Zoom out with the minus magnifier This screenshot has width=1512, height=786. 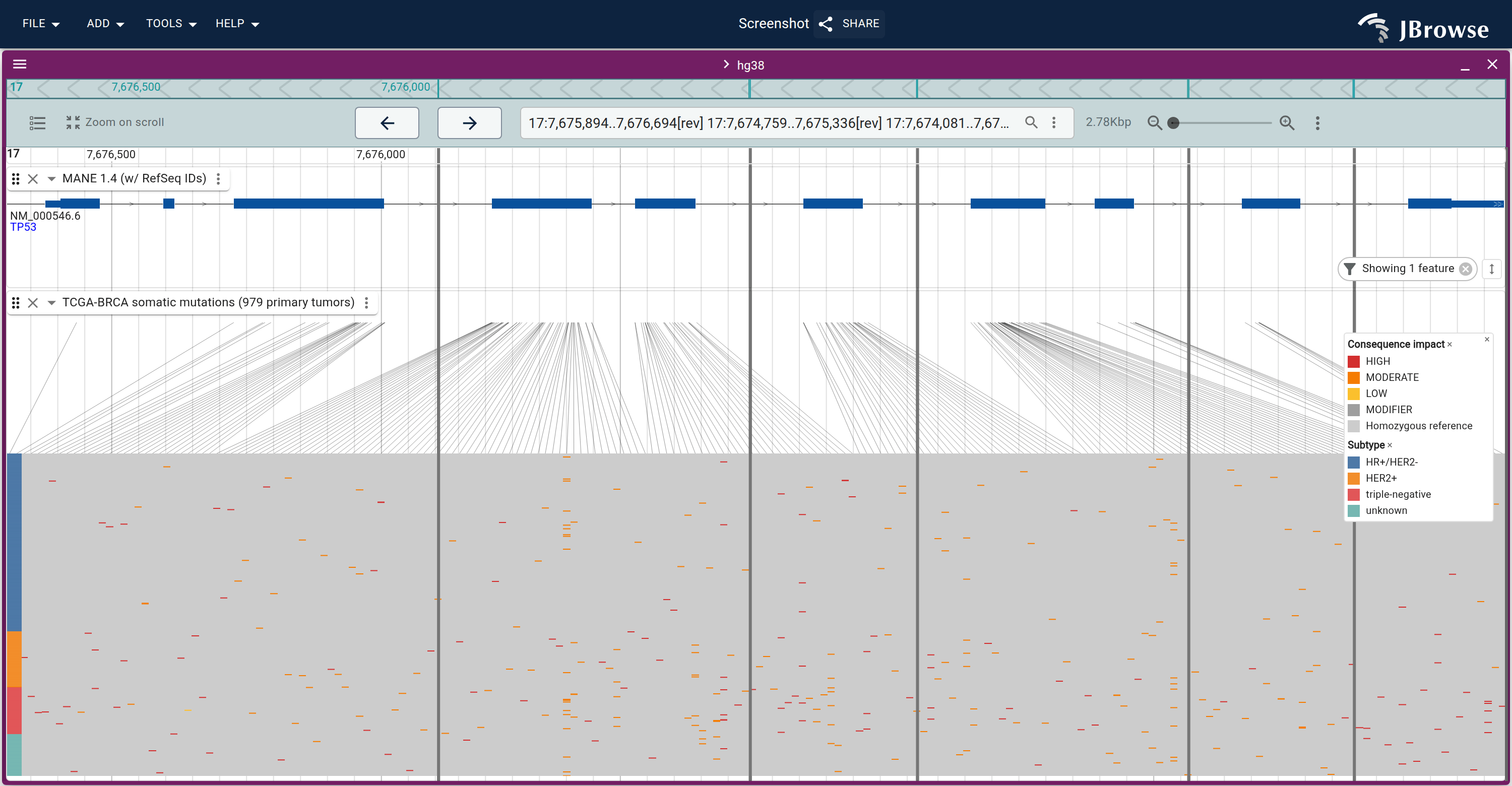pyautogui.click(x=1154, y=122)
